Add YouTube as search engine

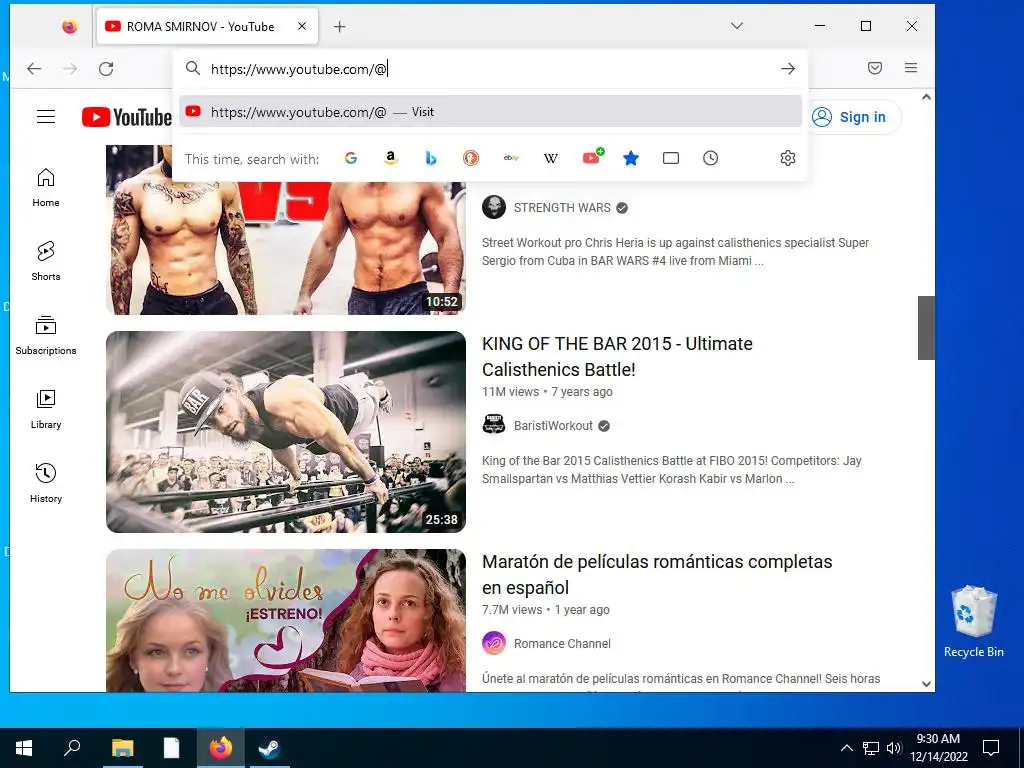pyautogui.click(x=592, y=157)
